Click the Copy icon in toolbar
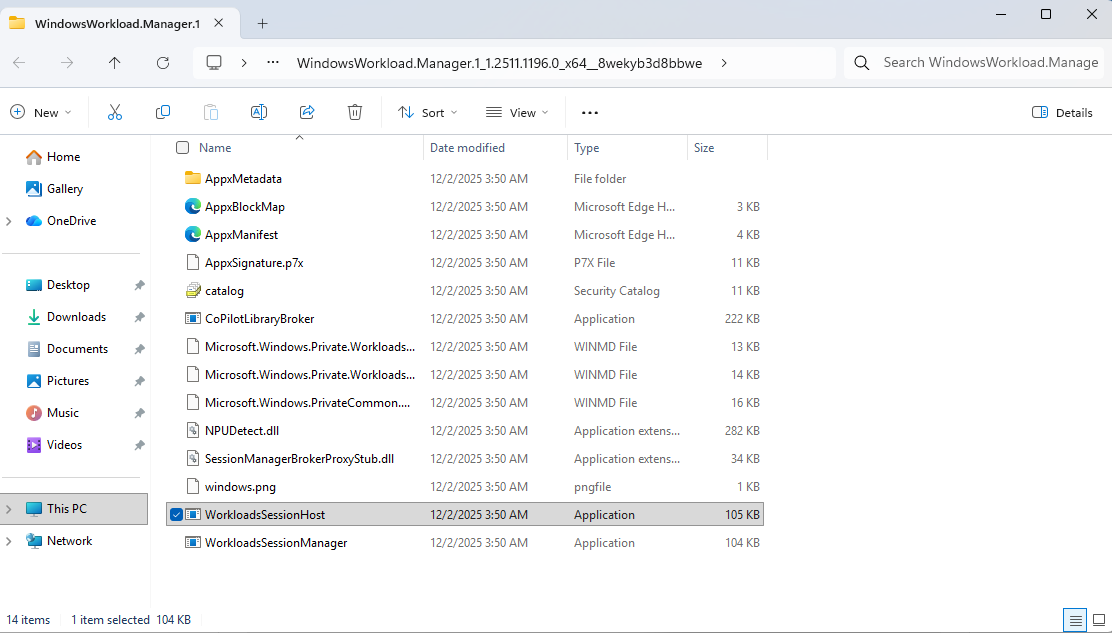1112x633 pixels. tap(163, 112)
